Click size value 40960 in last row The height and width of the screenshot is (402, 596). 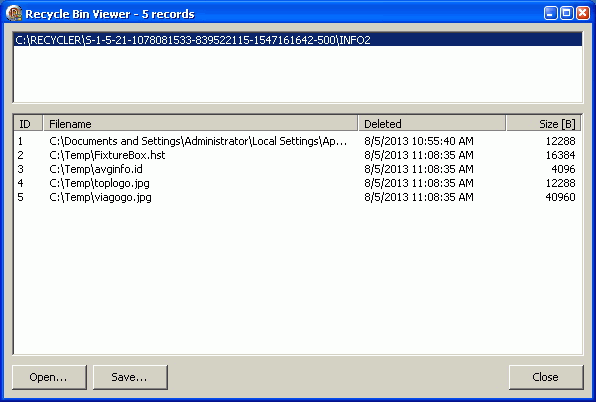560,197
